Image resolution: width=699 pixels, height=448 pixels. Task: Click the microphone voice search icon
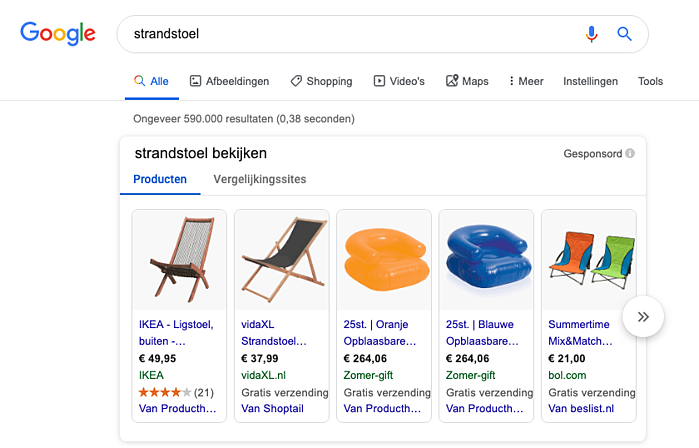(x=591, y=34)
